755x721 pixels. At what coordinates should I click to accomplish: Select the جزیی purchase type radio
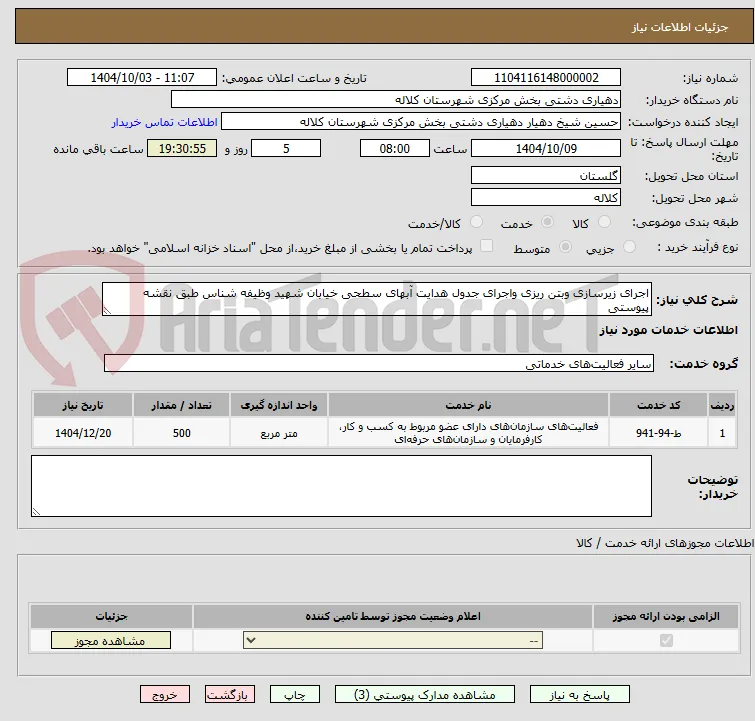tap(629, 247)
